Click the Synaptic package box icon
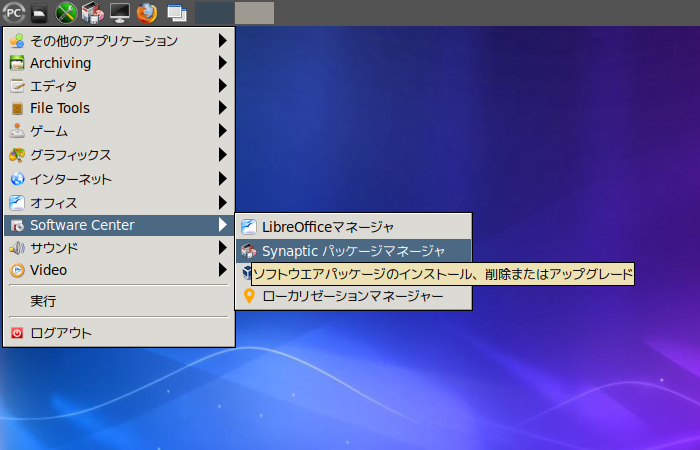This screenshot has width=700, height=450. [x=249, y=251]
